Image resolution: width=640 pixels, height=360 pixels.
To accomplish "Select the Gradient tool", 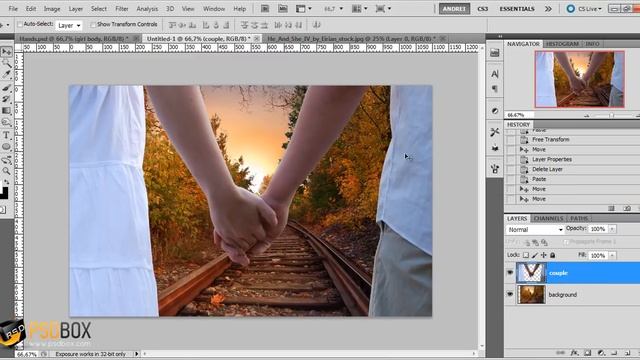I will (x=6, y=111).
